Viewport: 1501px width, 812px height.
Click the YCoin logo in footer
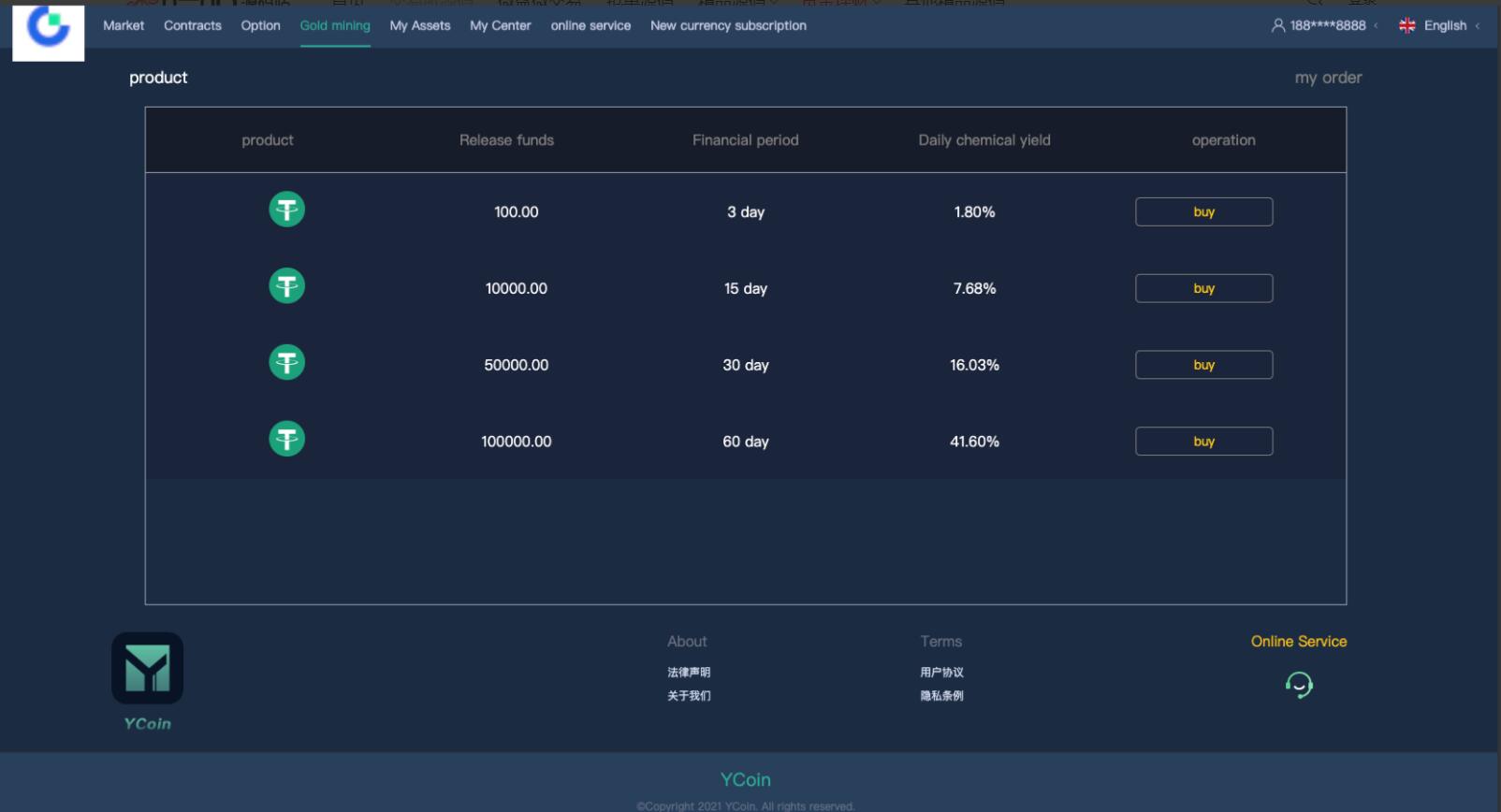tap(147, 669)
